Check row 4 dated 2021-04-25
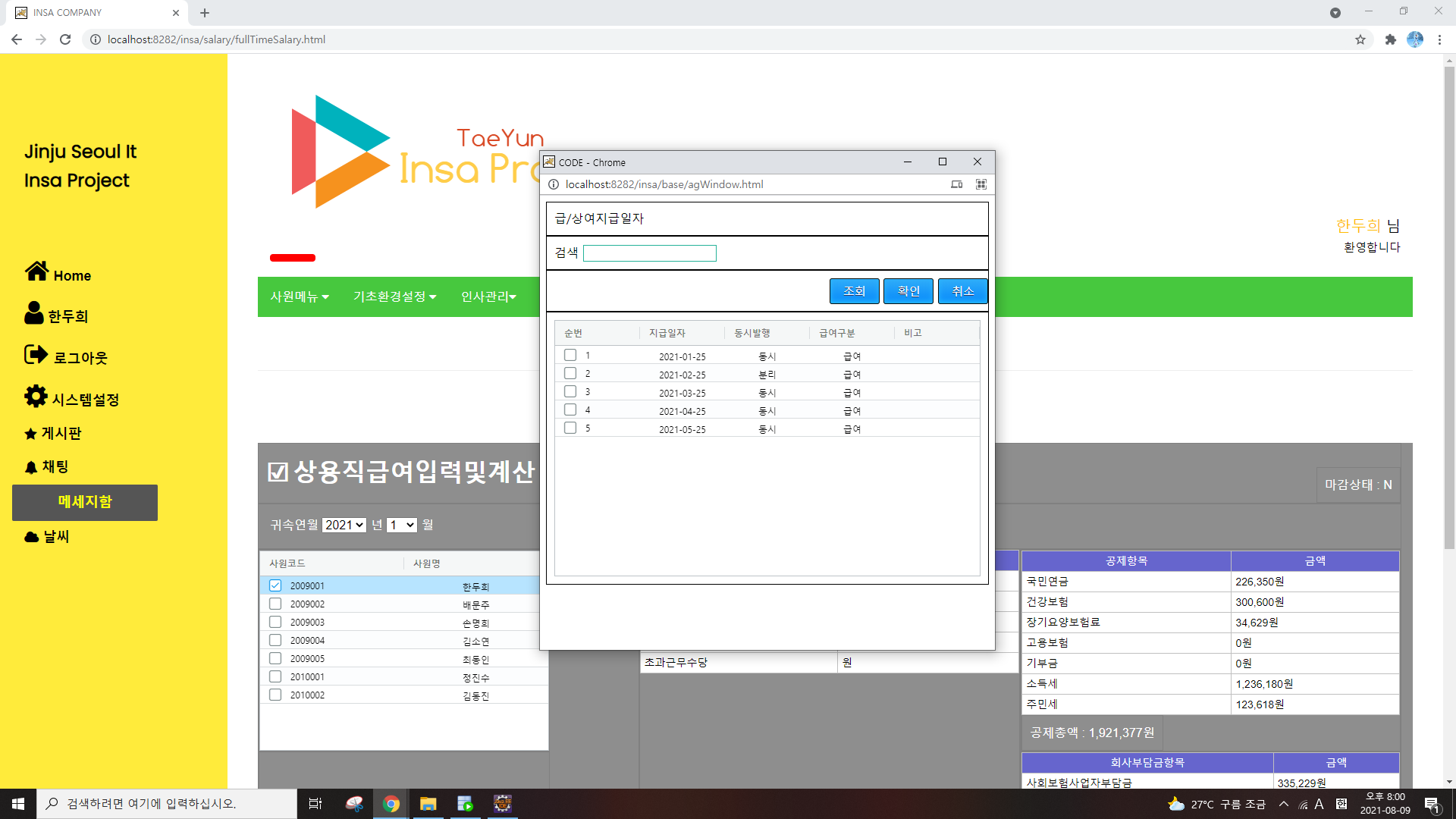Screen dimensions: 1456x819 [x=570, y=409]
